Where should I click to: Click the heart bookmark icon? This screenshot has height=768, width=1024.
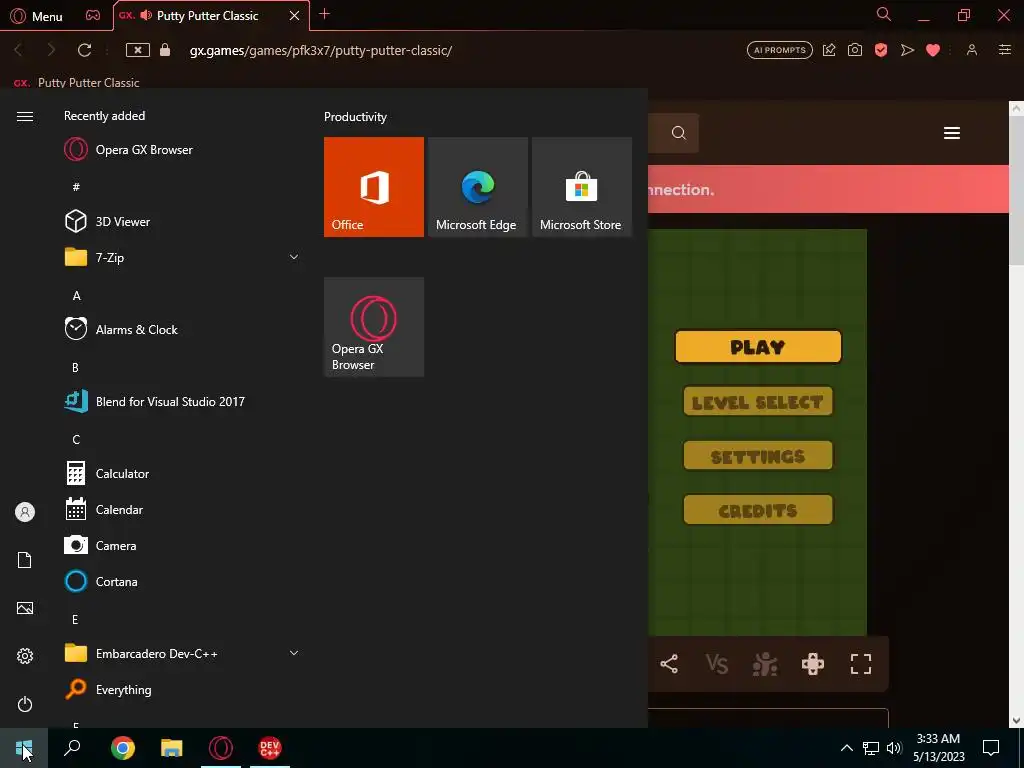click(x=933, y=50)
